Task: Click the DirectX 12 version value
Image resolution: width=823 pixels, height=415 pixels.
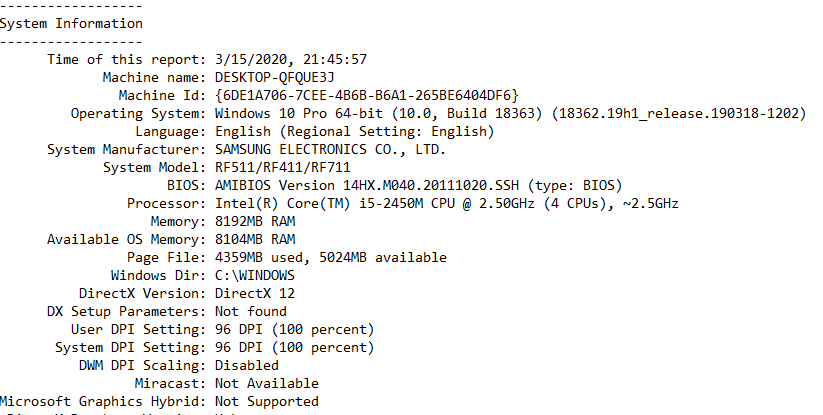Action: (255, 293)
